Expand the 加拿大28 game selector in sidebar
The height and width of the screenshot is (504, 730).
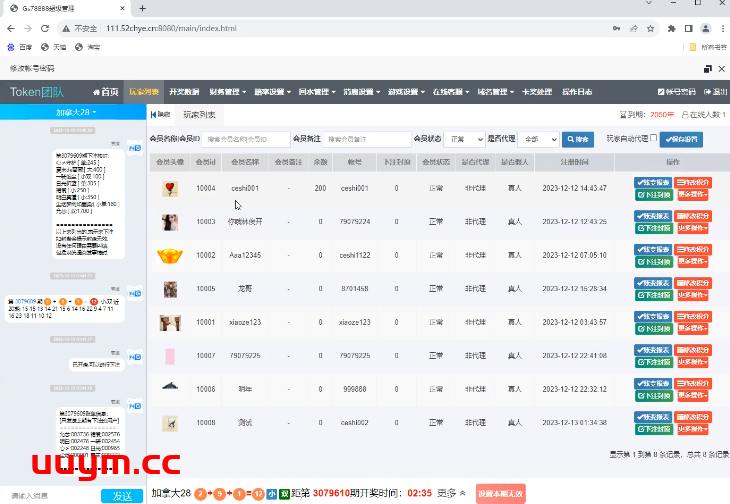[x=75, y=113]
